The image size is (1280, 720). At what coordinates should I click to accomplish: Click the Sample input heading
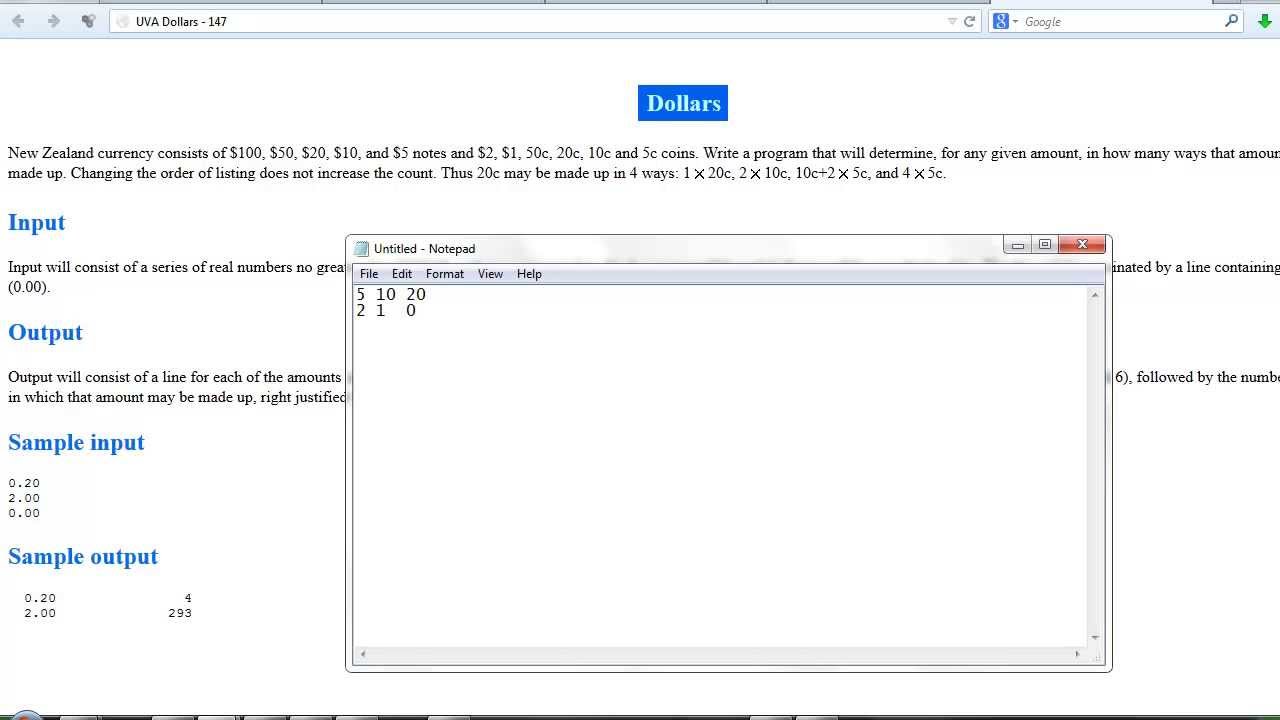(76, 442)
